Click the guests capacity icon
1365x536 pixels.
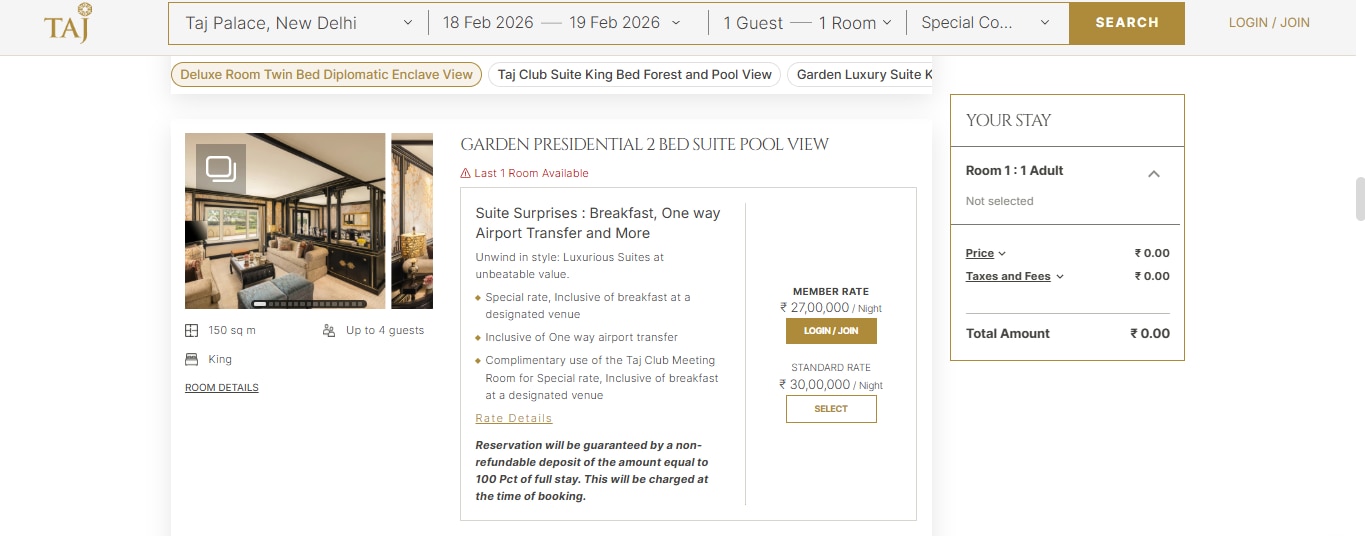329,331
